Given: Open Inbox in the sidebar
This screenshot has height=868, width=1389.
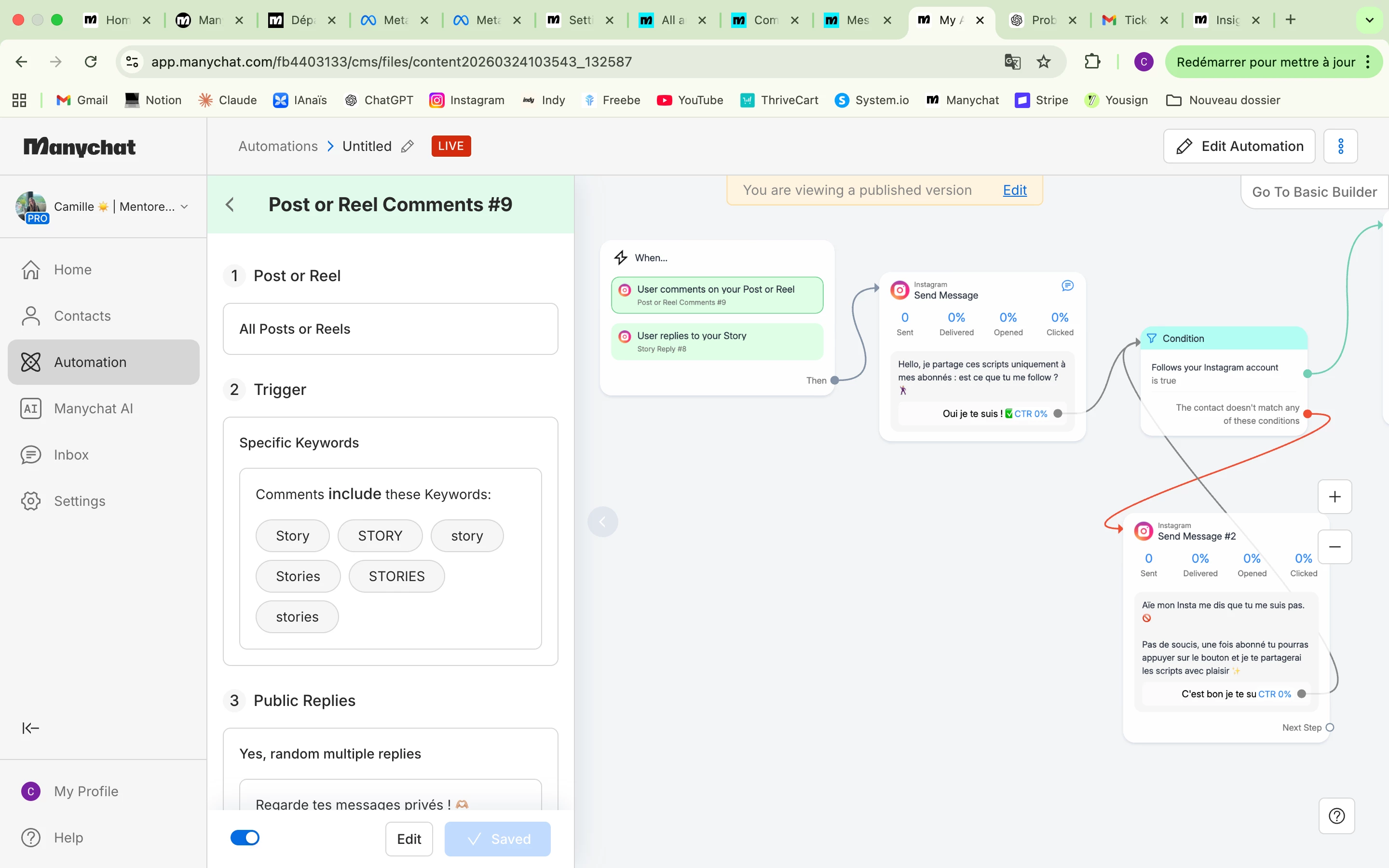Looking at the screenshot, I should [x=71, y=455].
